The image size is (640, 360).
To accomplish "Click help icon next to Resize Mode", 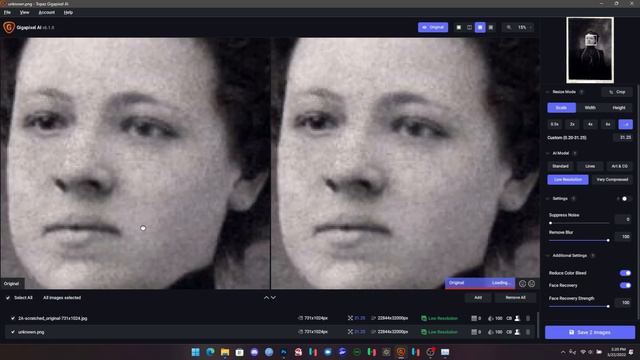I will click(581, 92).
